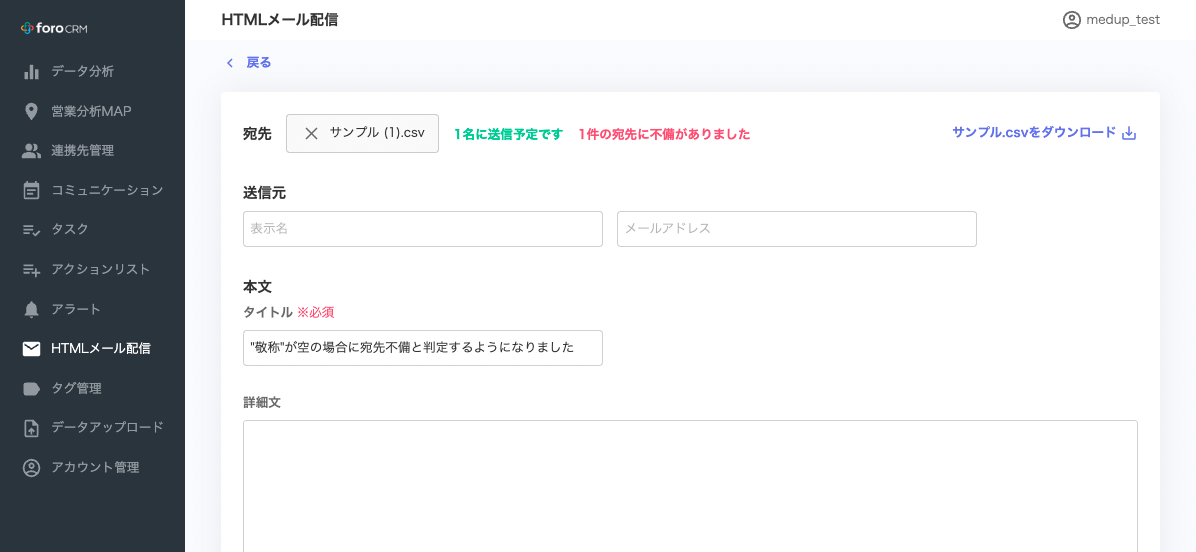Click the データアップロード file upload icon
Screen dimensions: 1196x552
point(31,428)
